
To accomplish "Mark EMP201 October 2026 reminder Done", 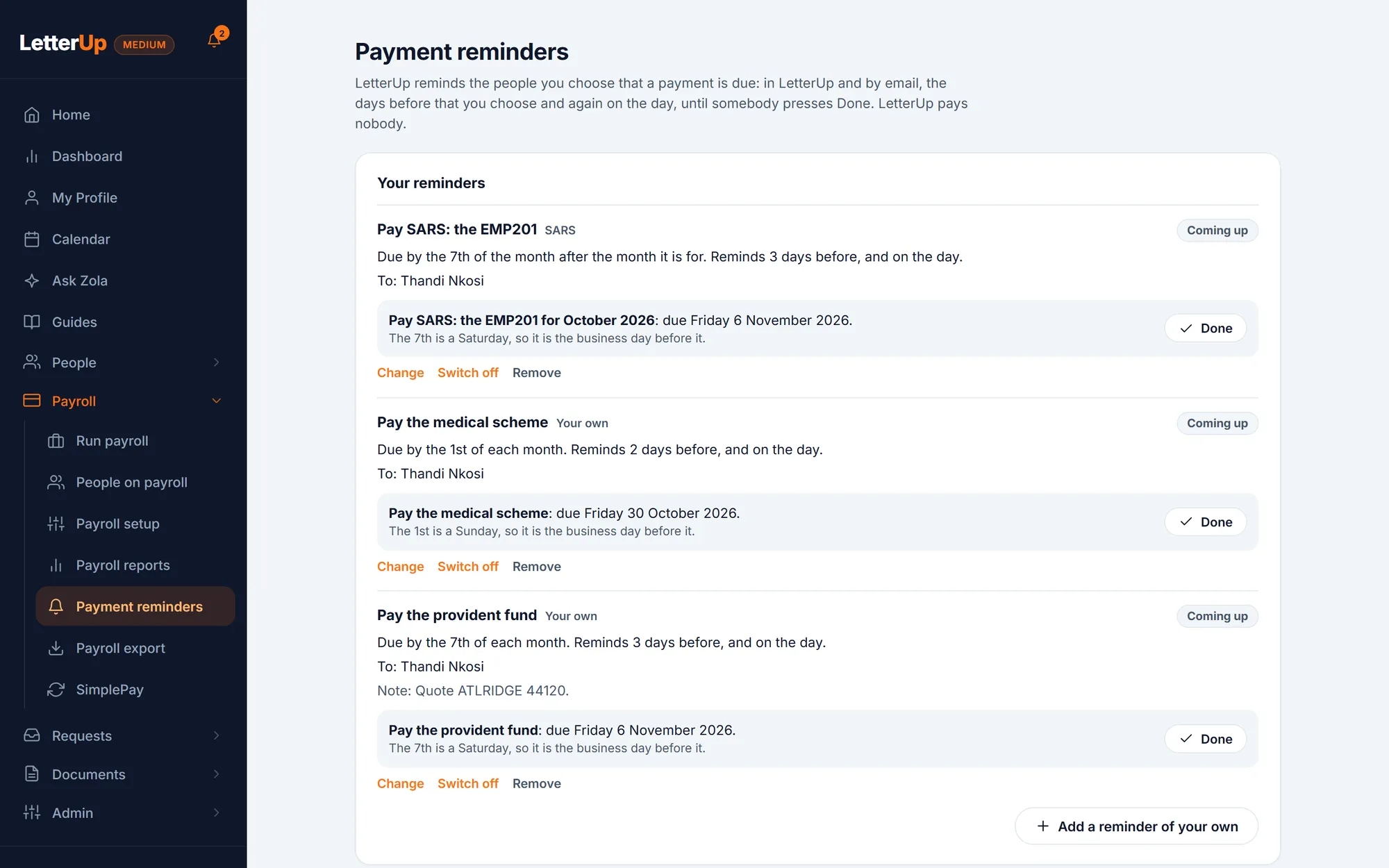I will [1205, 328].
